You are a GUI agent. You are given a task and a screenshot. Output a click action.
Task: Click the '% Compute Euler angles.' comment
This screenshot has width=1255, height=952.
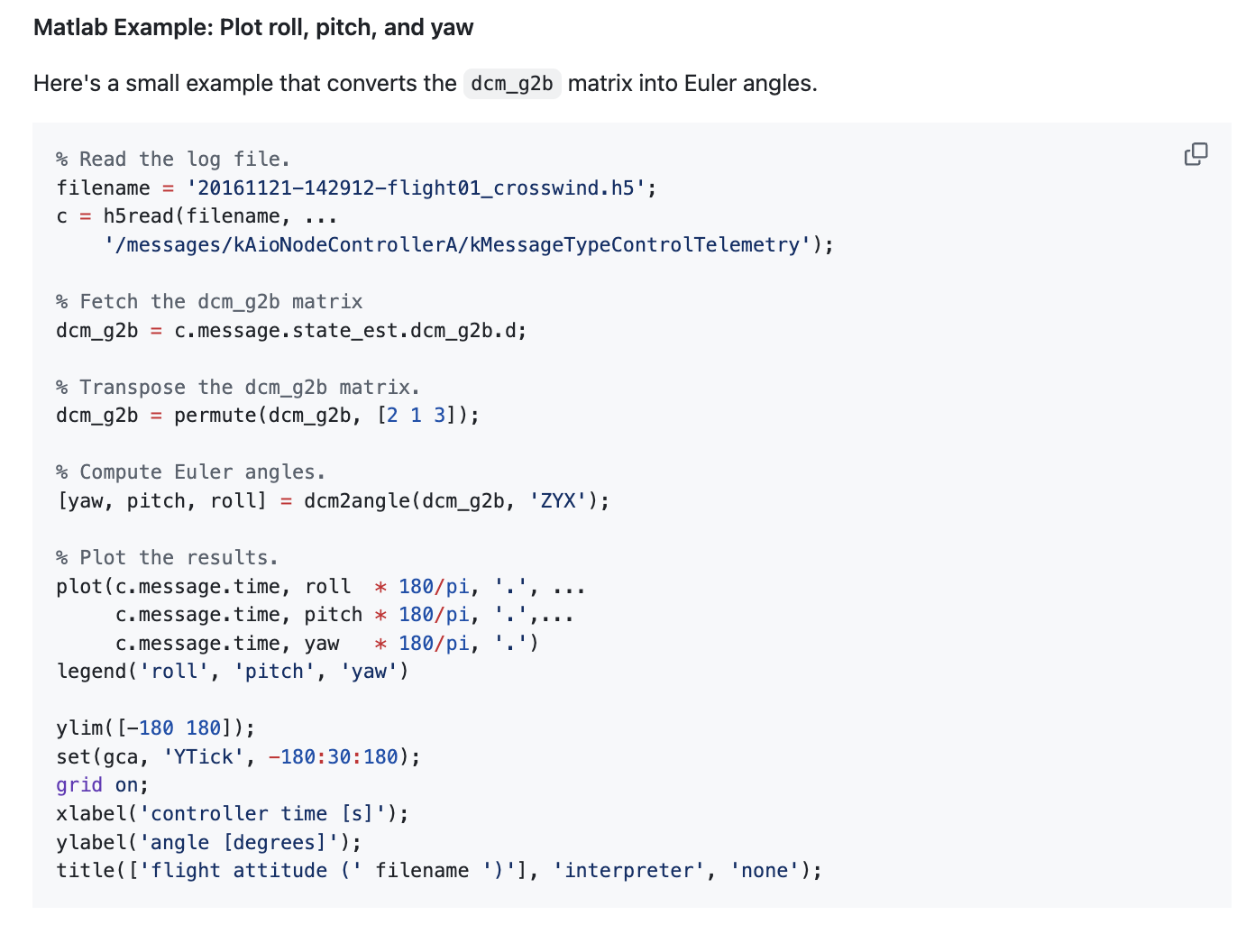coord(190,472)
